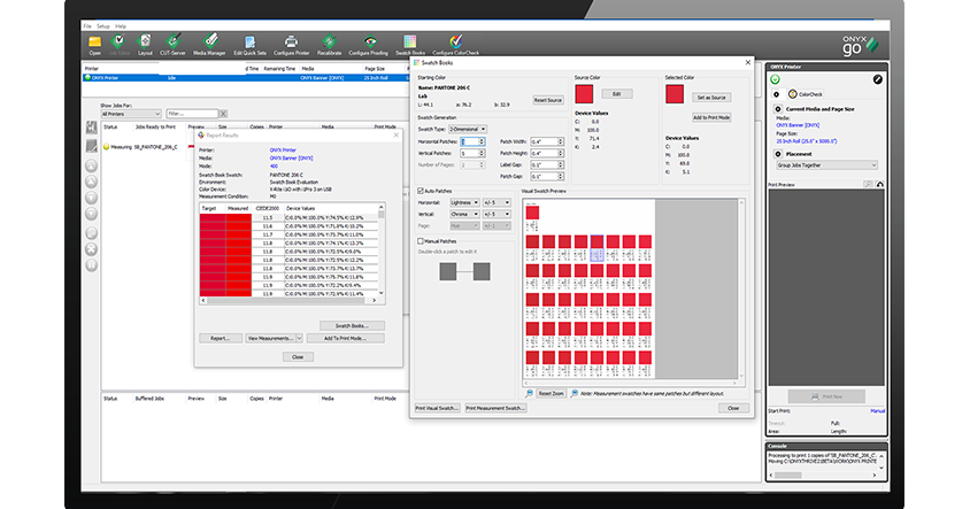
Task: Click the Open folder icon in toolbar
Action: pos(95,43)
